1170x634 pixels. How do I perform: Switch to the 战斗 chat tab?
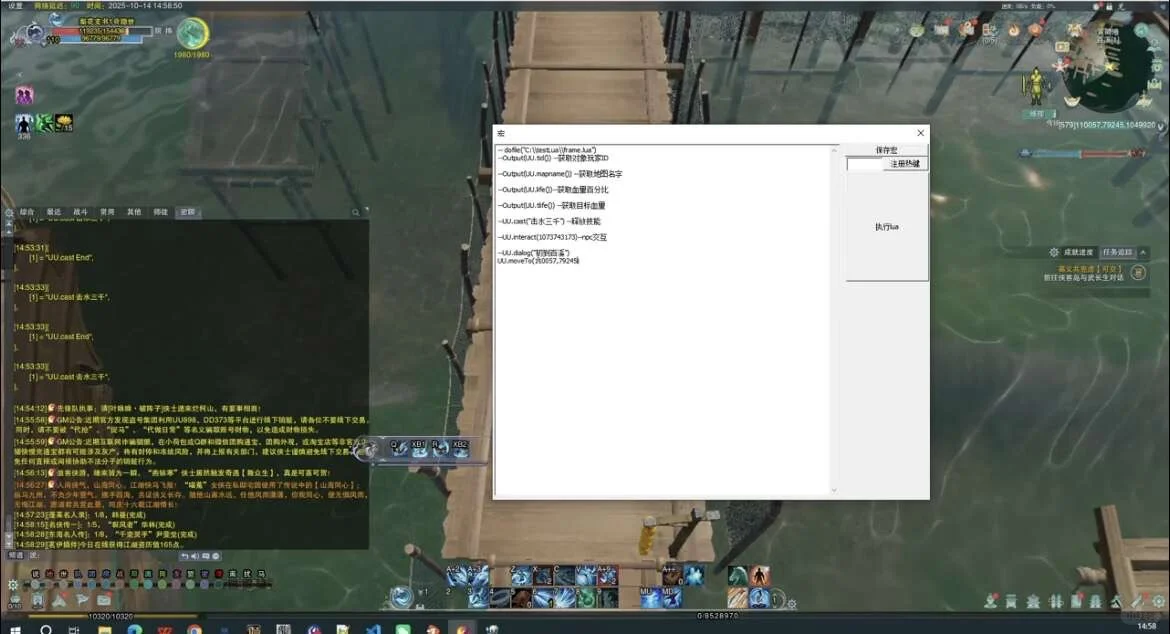coord(81,212)
